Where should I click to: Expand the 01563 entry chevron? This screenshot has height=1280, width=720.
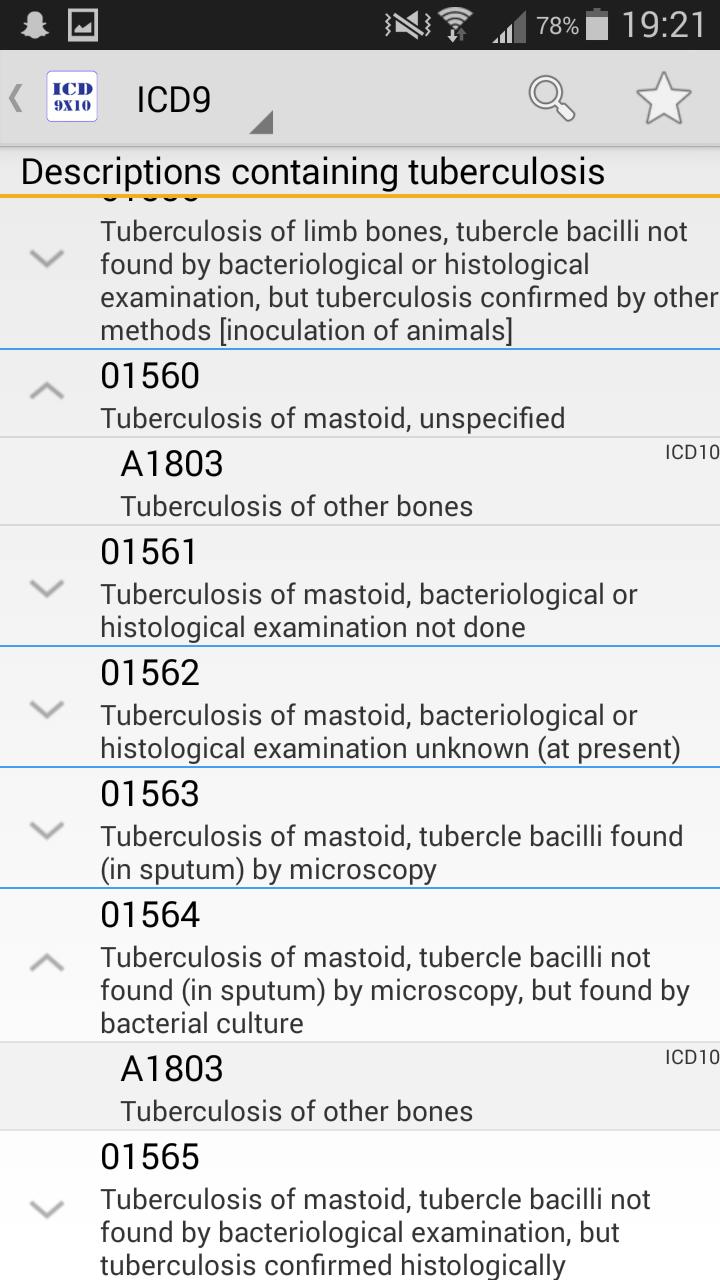pos(47,829)
